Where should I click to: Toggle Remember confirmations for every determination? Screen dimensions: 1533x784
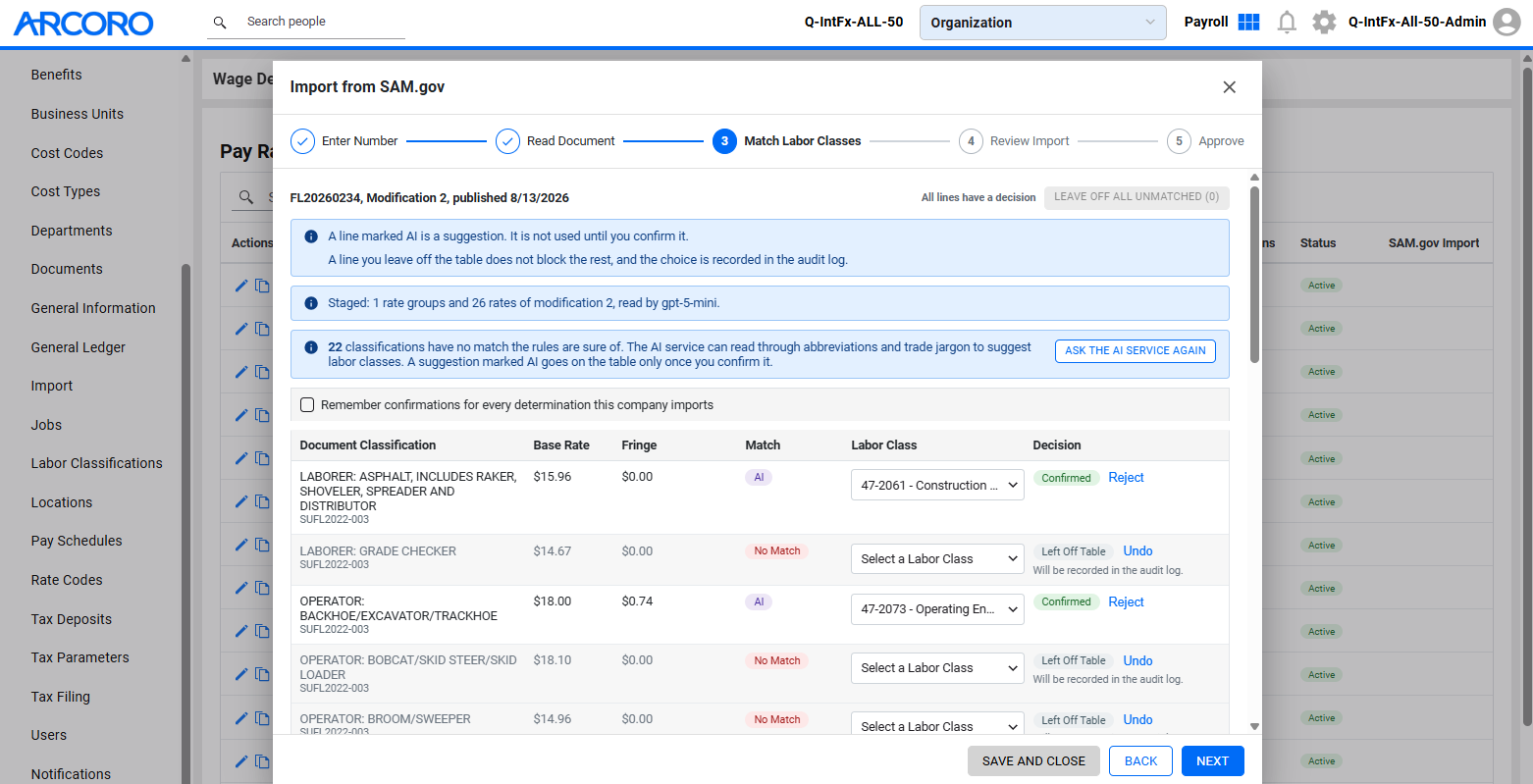click(x=307, y=405)
